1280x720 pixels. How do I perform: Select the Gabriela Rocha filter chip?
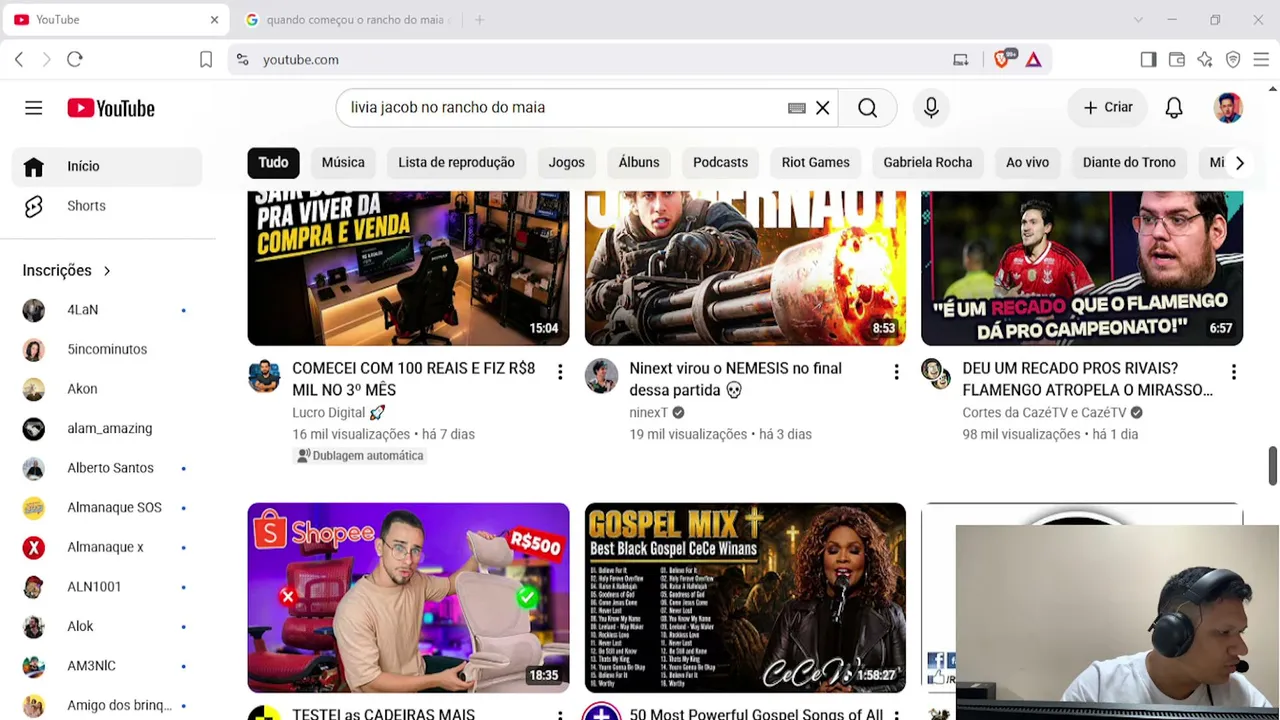click(x=927, y=163)
